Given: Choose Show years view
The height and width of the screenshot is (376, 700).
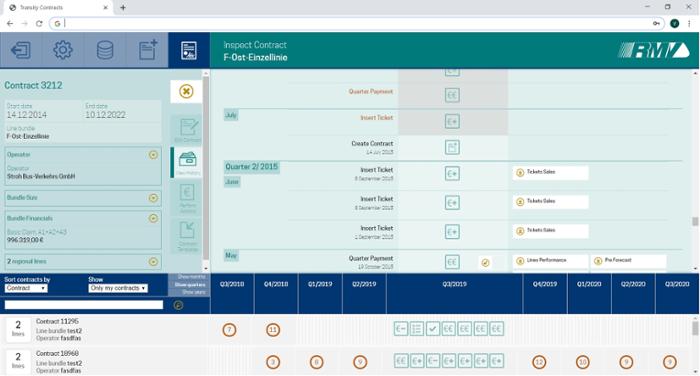Looking at the screenshot, I should 193,292.
